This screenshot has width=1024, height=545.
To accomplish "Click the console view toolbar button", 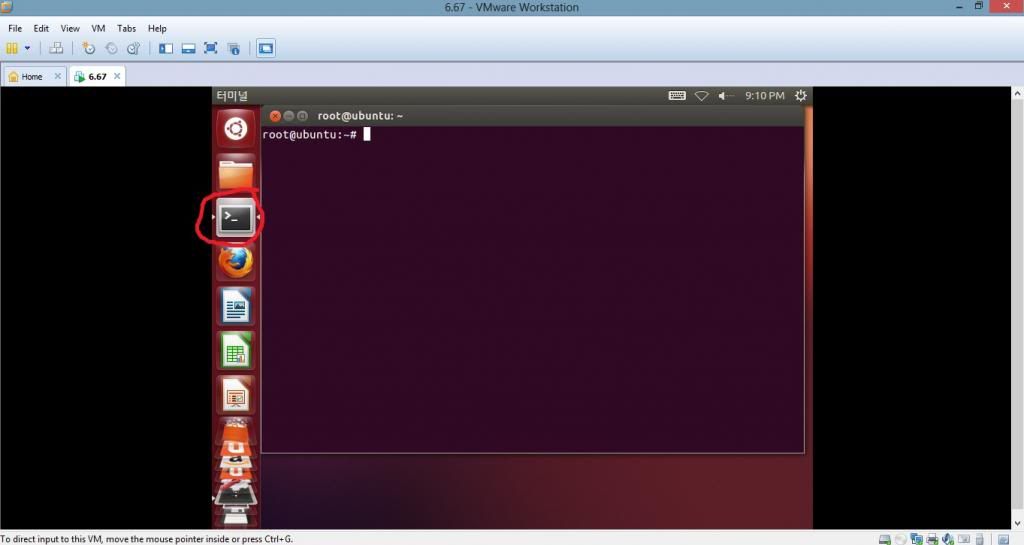I will 266,48.
